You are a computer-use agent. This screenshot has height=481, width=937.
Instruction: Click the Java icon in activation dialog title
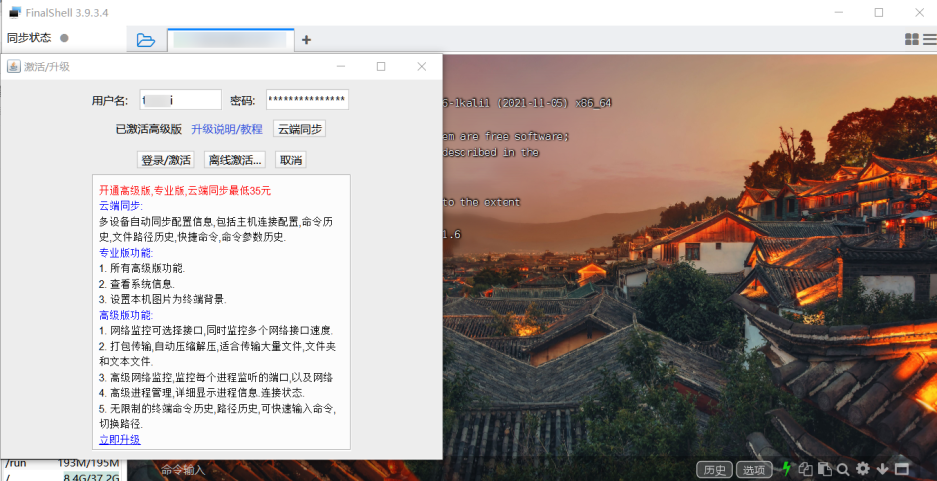[x=14, y=66]
